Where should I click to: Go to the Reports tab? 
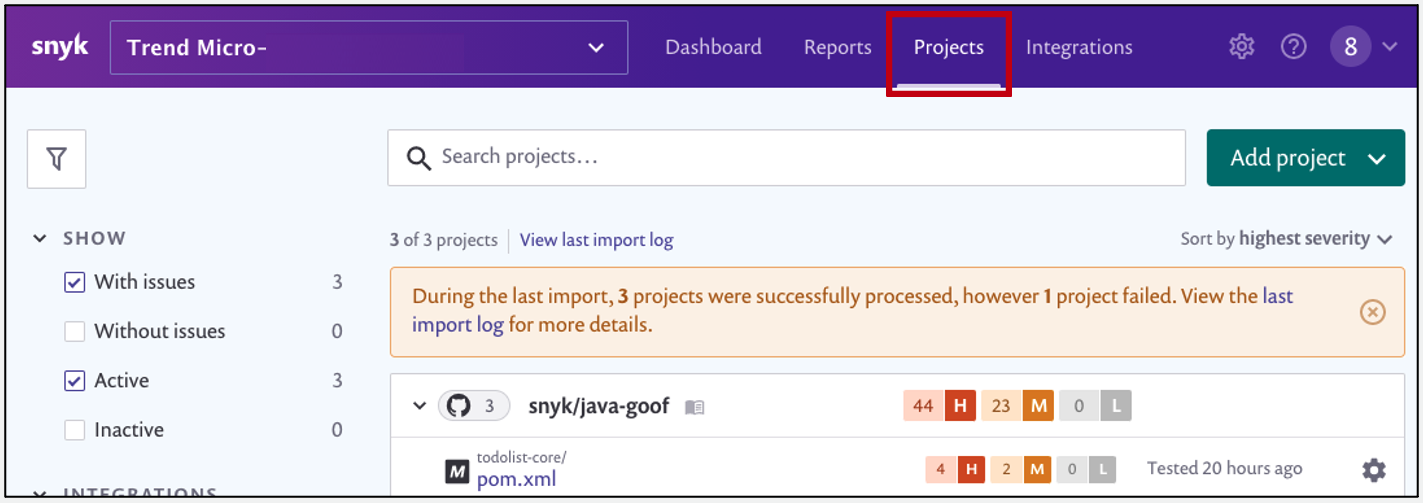[837, 47]
